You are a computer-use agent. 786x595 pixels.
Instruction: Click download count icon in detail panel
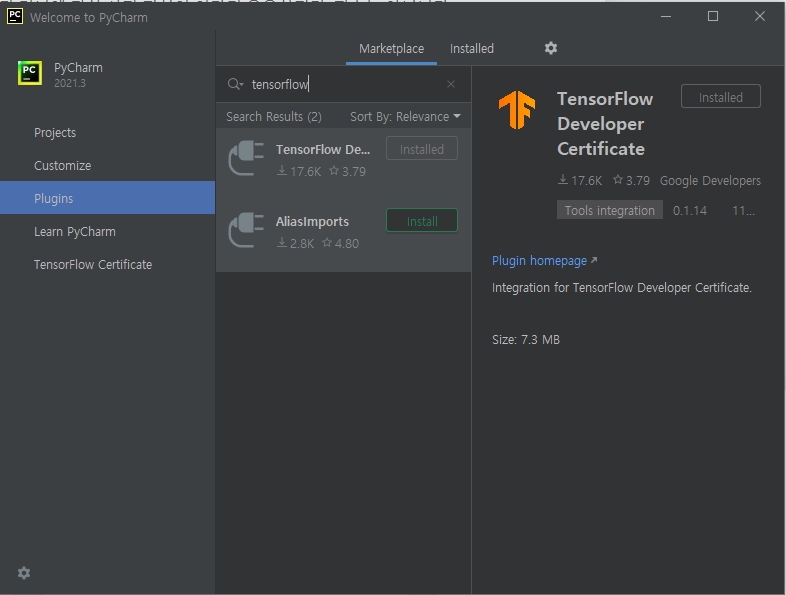[x=562, y=179]
